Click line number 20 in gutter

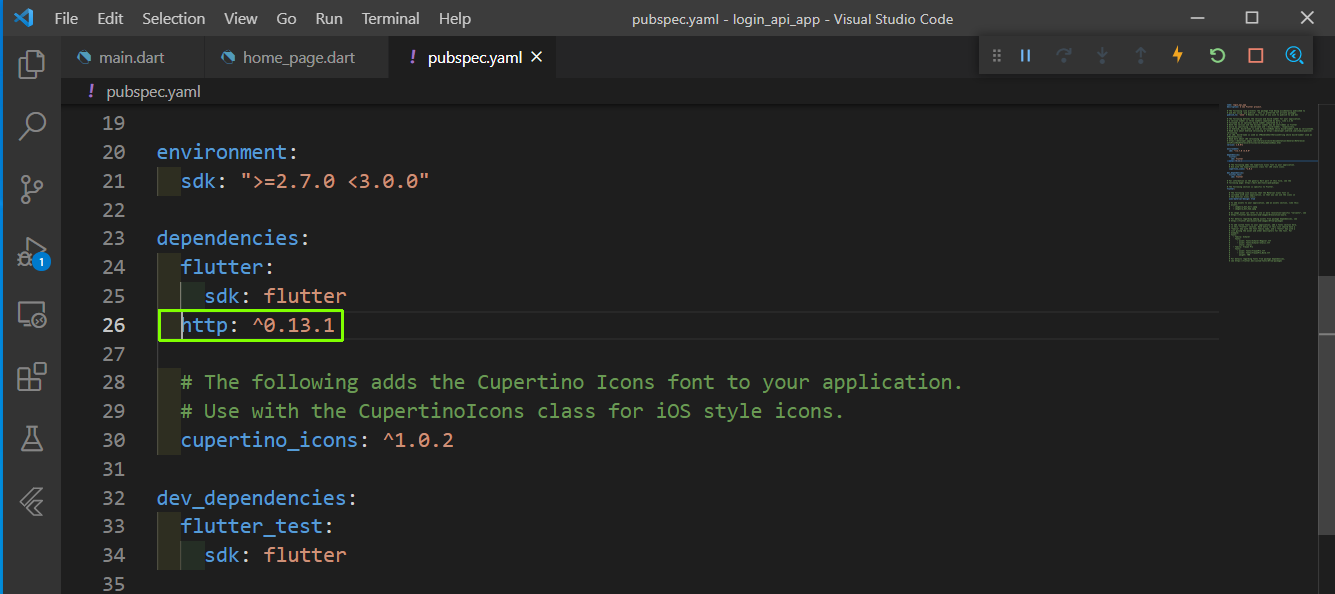[x=114, y=152]
